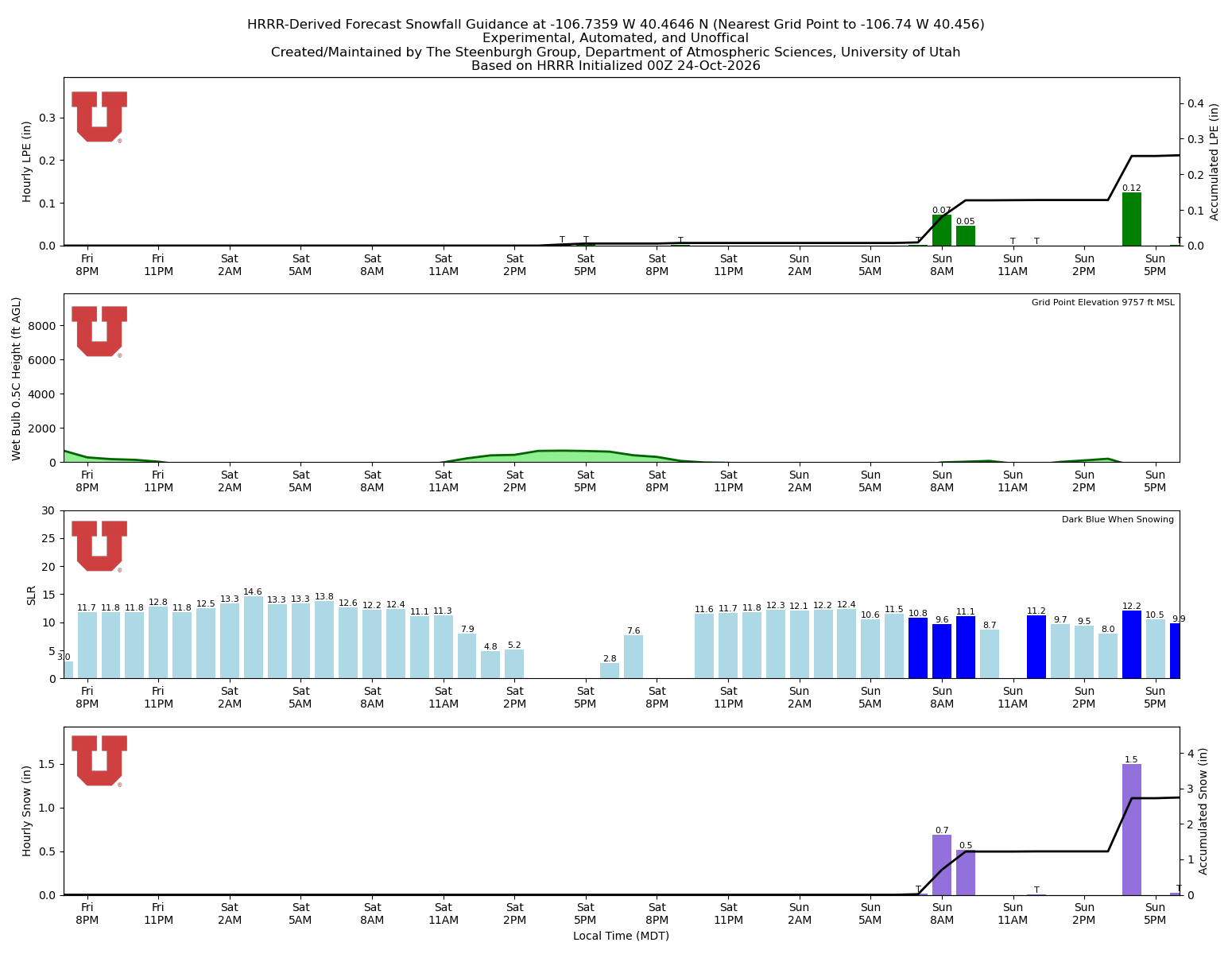Image resolution: width=1232 pixels, height=954 pixels.
Task: Click the University of Utah logo in the Wet Bulb panel
Action: tap(99, 332)
